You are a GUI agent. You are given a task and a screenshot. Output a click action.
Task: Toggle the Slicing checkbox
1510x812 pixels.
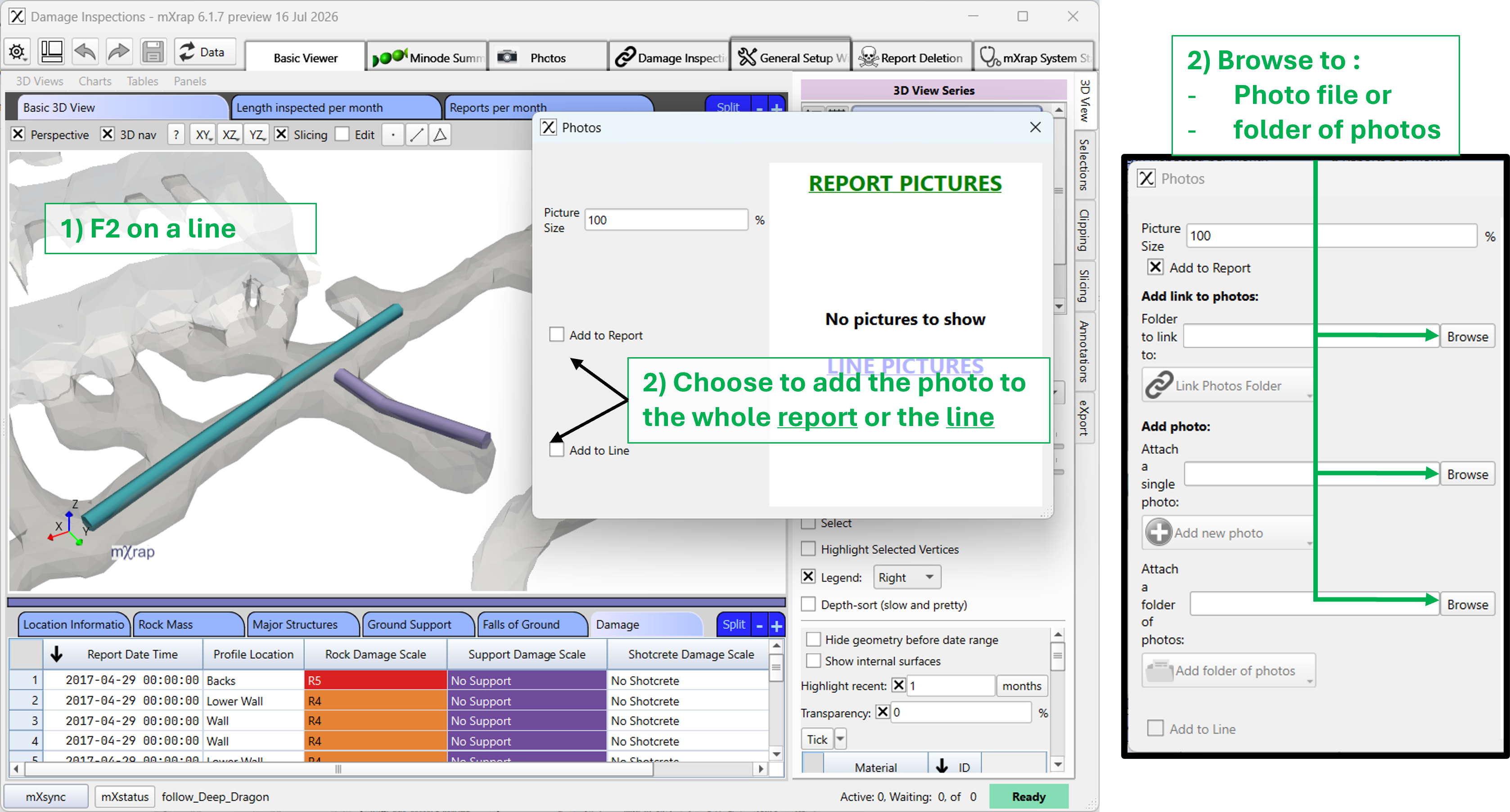(281, 134)
